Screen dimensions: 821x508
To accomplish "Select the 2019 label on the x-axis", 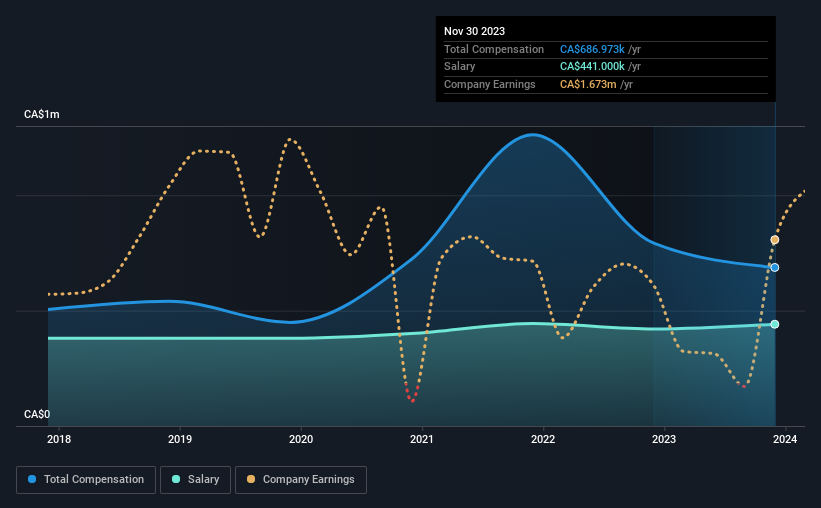I will [180, 439].
